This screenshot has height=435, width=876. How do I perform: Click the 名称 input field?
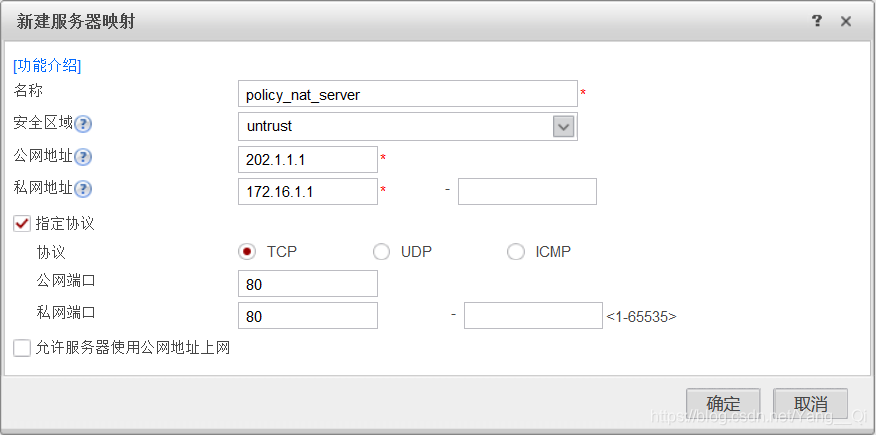click(407, 94)
